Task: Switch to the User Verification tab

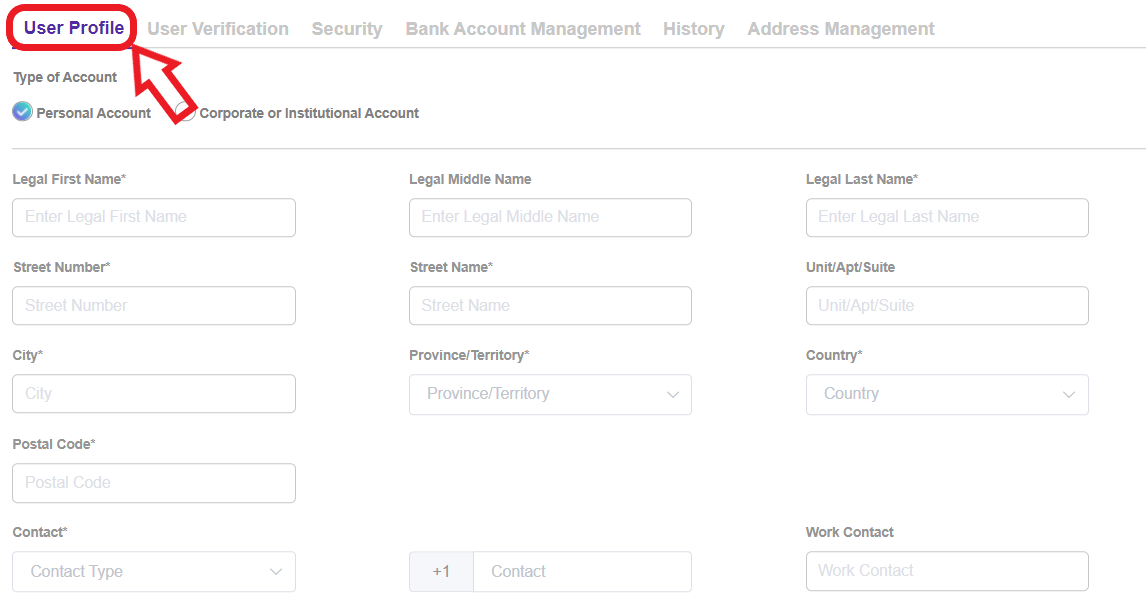Action: (x=217, y=28)
